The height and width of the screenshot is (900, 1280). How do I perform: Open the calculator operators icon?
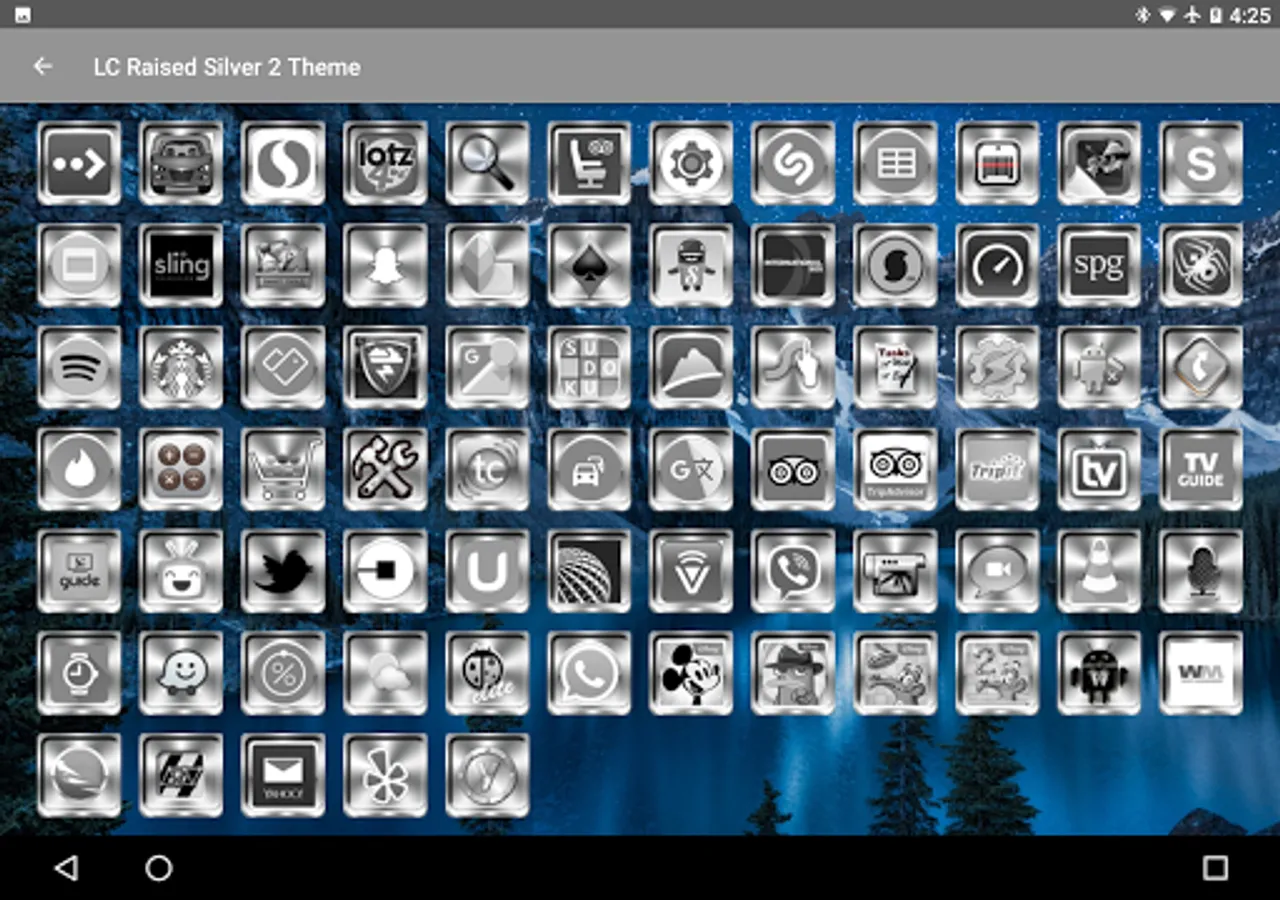(181, 469)
